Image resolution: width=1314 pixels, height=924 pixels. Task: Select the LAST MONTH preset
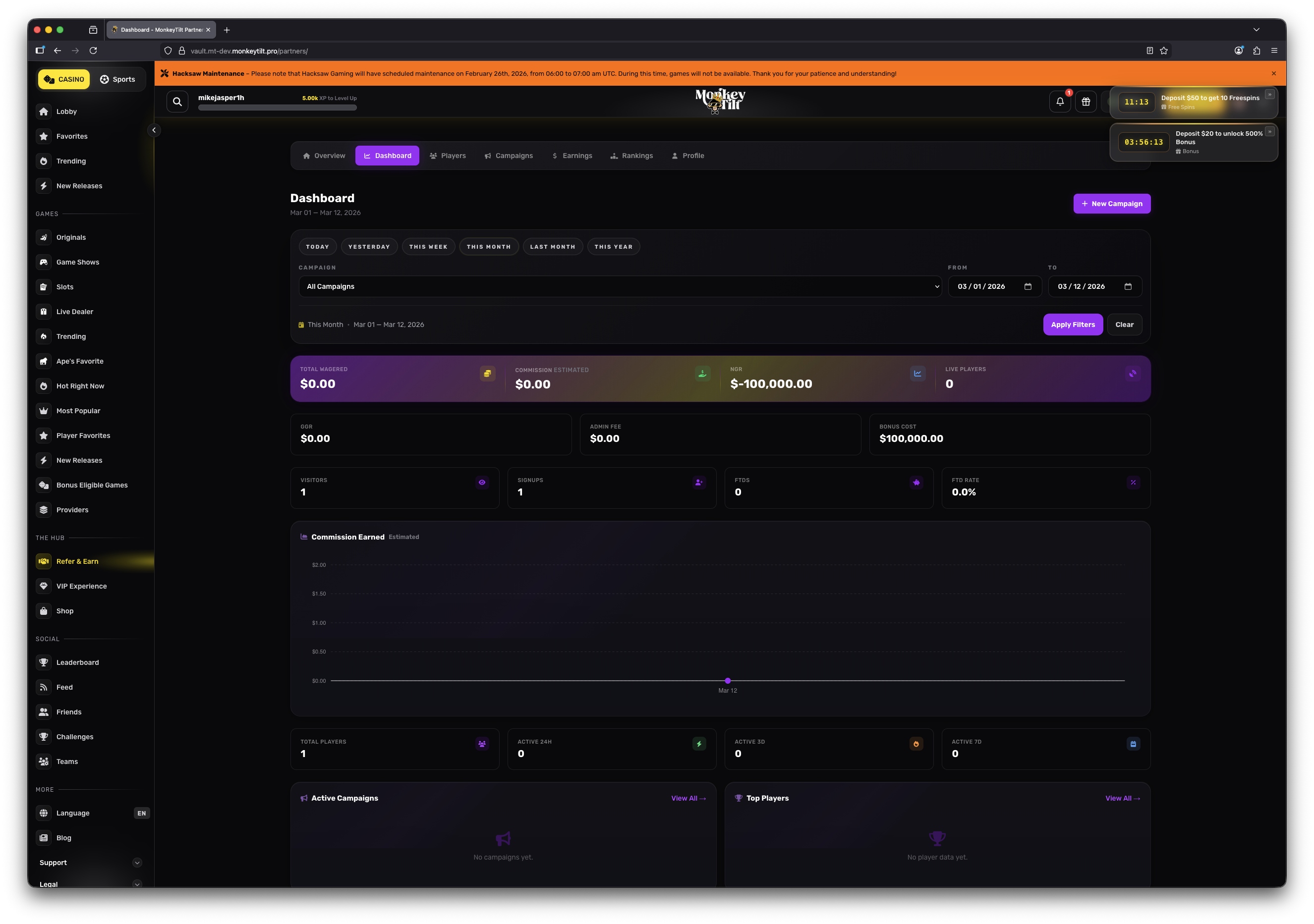[553, 247]
